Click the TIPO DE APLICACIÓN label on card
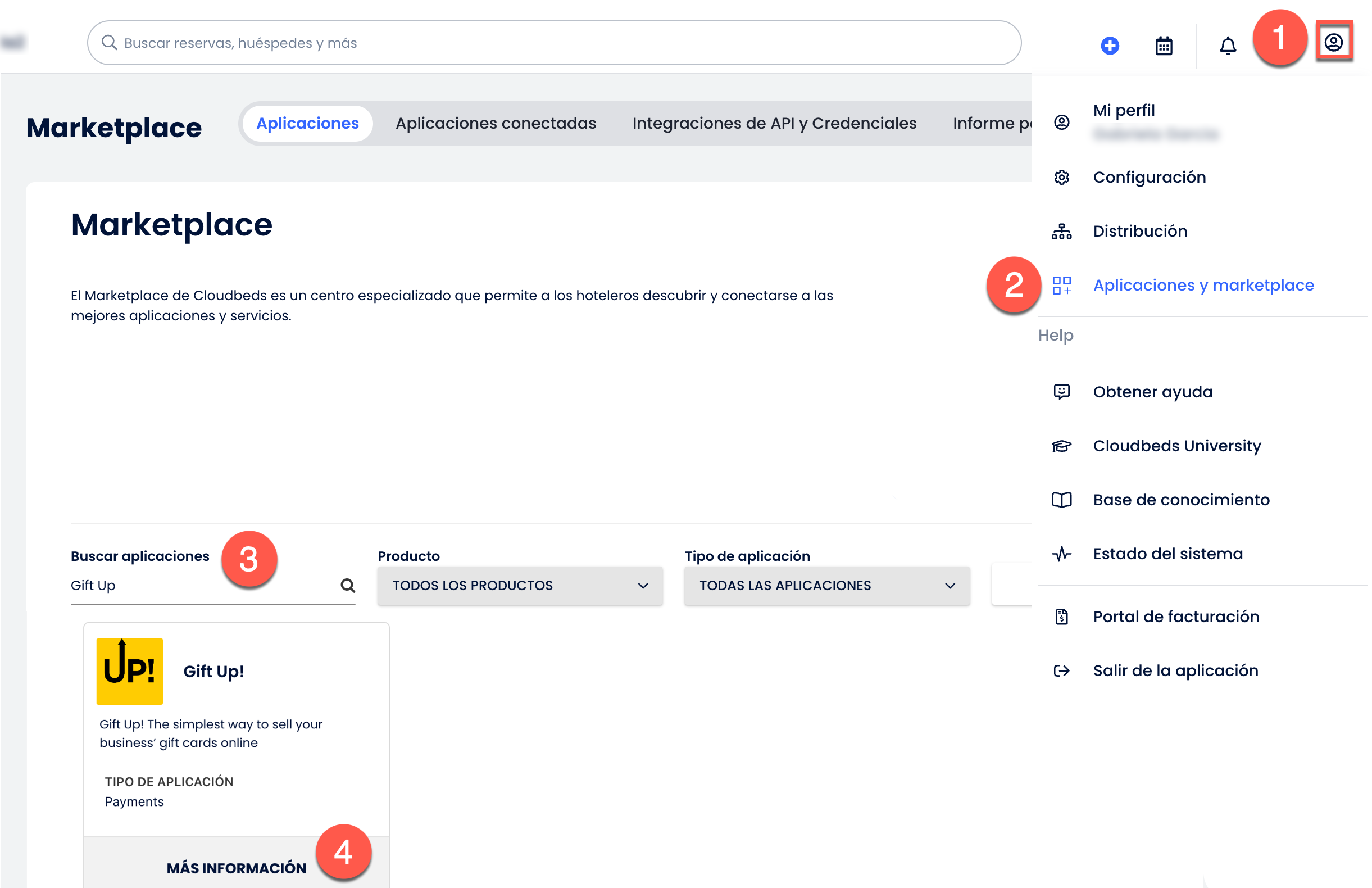Image resolution: width=1372 pixels, height=888 pixels. (169, 781)
